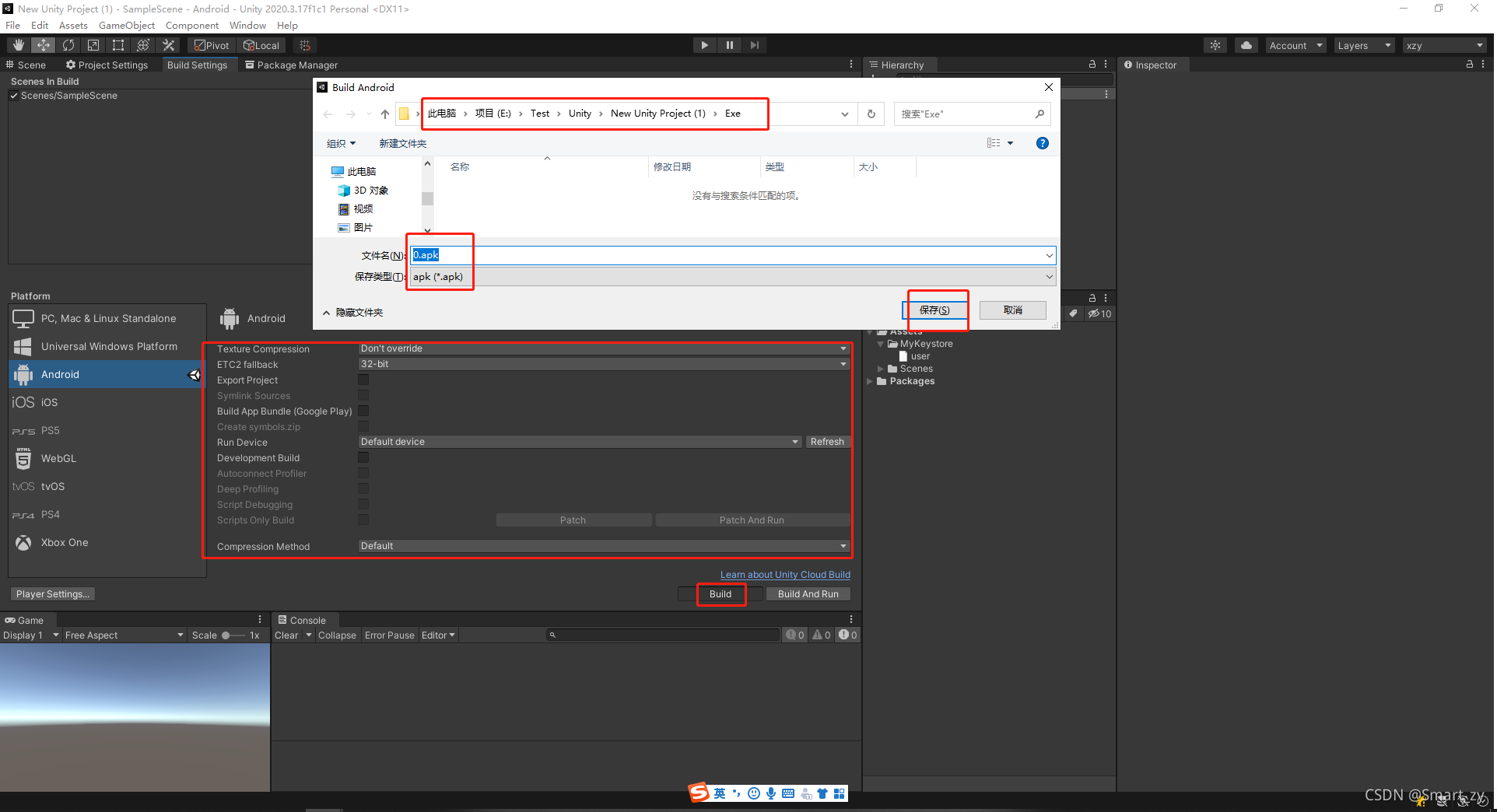Image resolution: width=1497 pixels, height=812 pixels.
Task: Open the File menu
Action: 13,25
